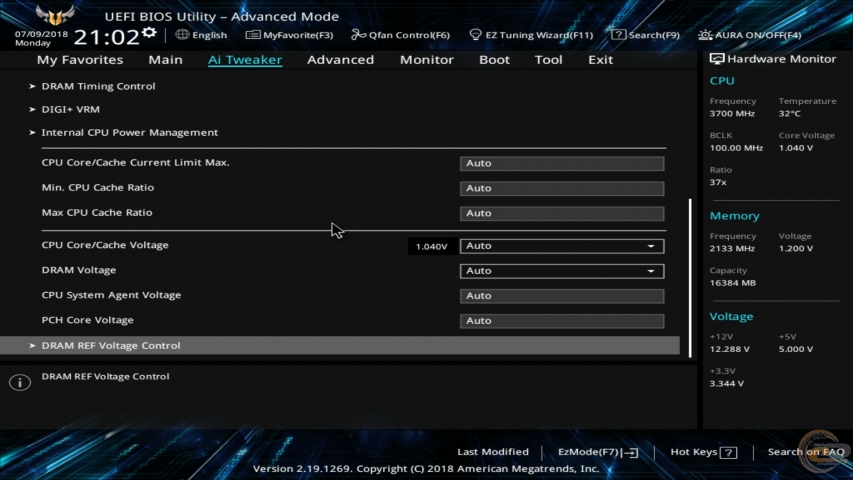Screen dimensions: 853x480
Task: Click the Qfan Control fan icon
Action: [x=358, y=35]
